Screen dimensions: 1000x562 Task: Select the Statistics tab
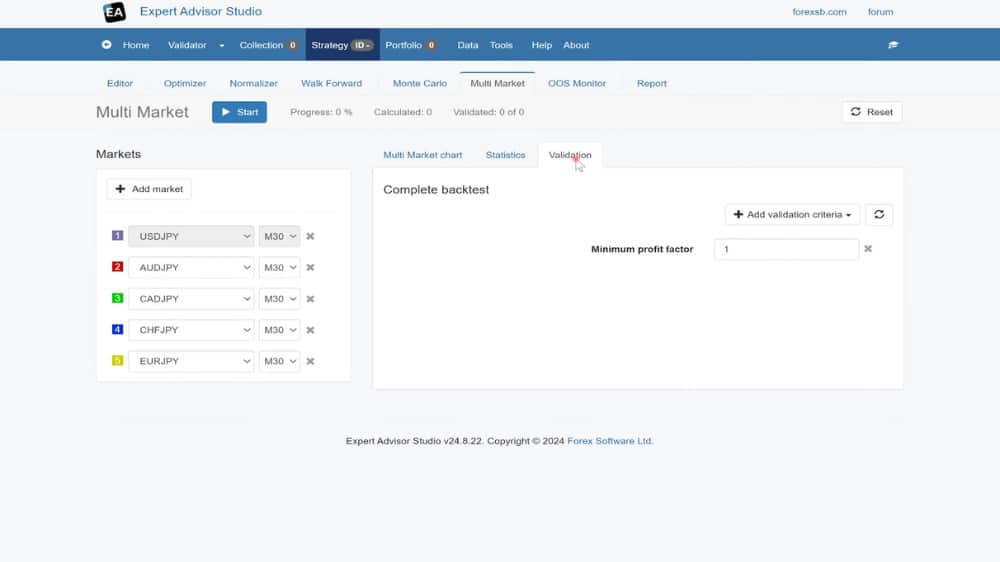tap(505, 155)
